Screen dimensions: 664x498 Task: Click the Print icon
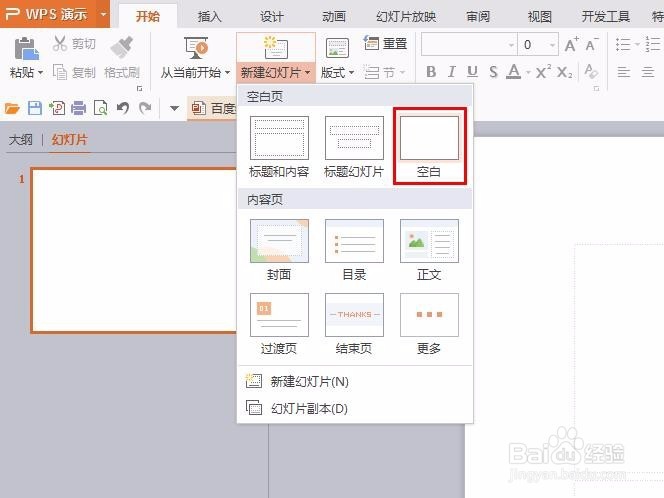pos(79,108)
